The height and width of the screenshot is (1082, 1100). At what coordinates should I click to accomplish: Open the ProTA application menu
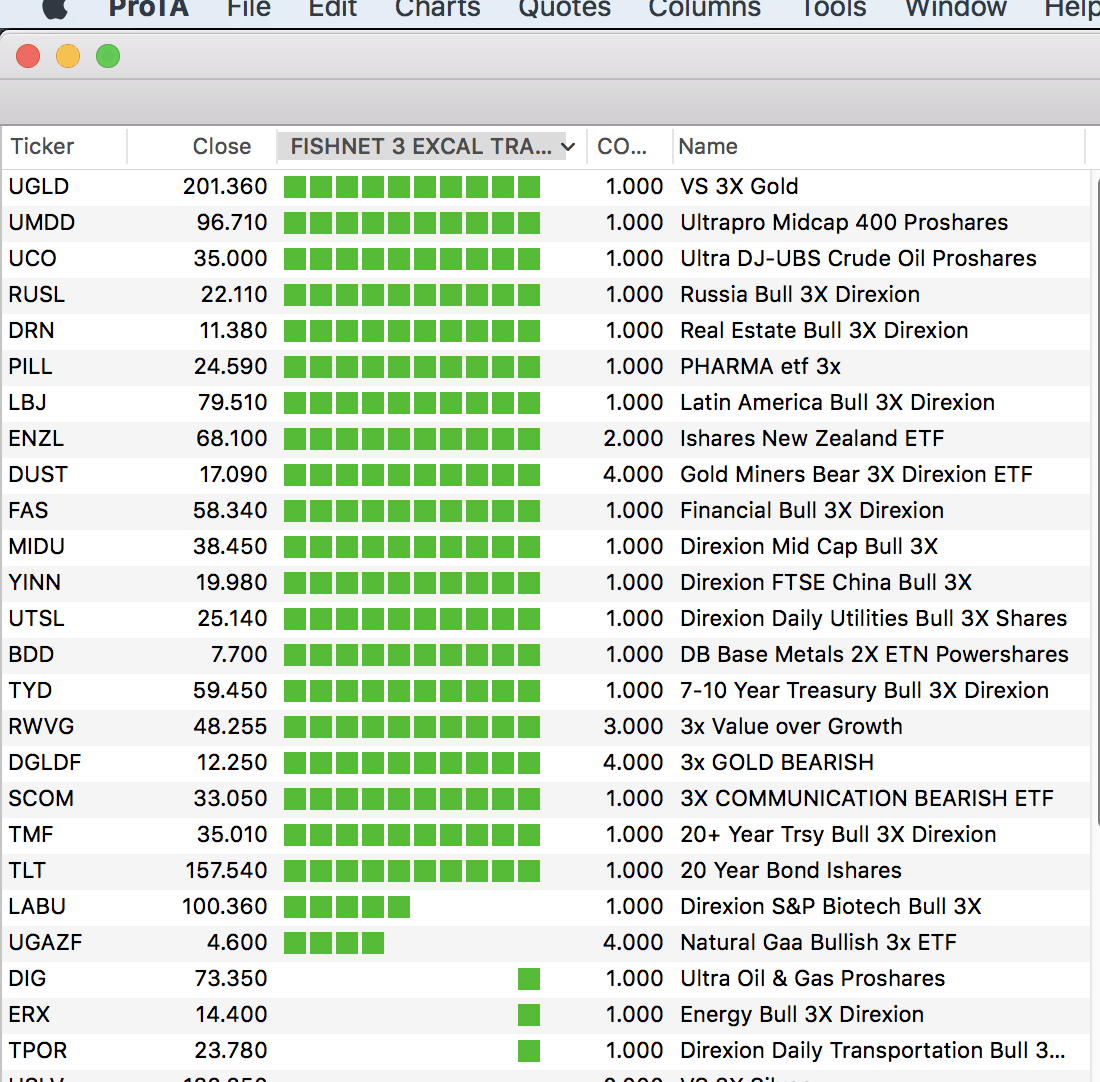pyautogui.click(x=149, y=8)
